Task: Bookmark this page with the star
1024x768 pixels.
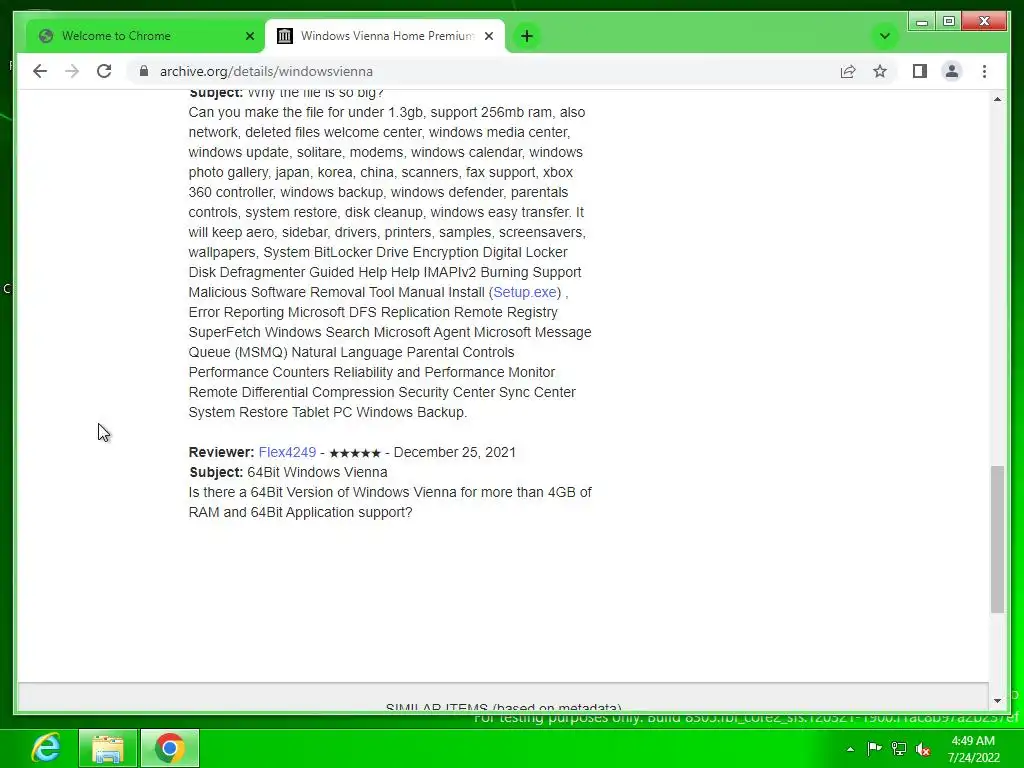Action: point(880,71)
